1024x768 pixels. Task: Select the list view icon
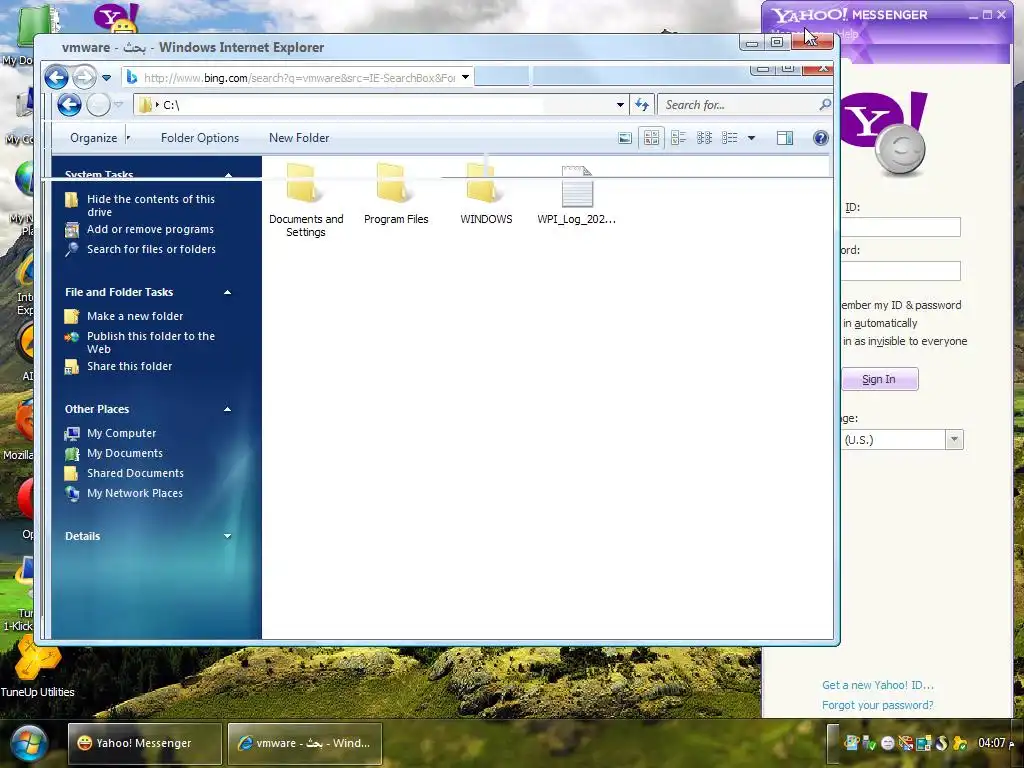[x=729, y=138]
